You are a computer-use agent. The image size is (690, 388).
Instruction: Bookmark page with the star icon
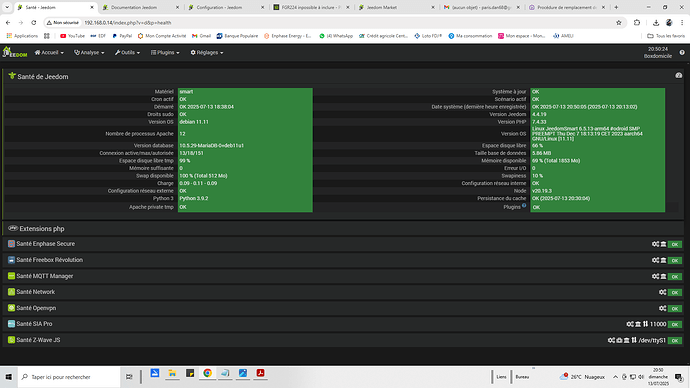coord(619,22)
